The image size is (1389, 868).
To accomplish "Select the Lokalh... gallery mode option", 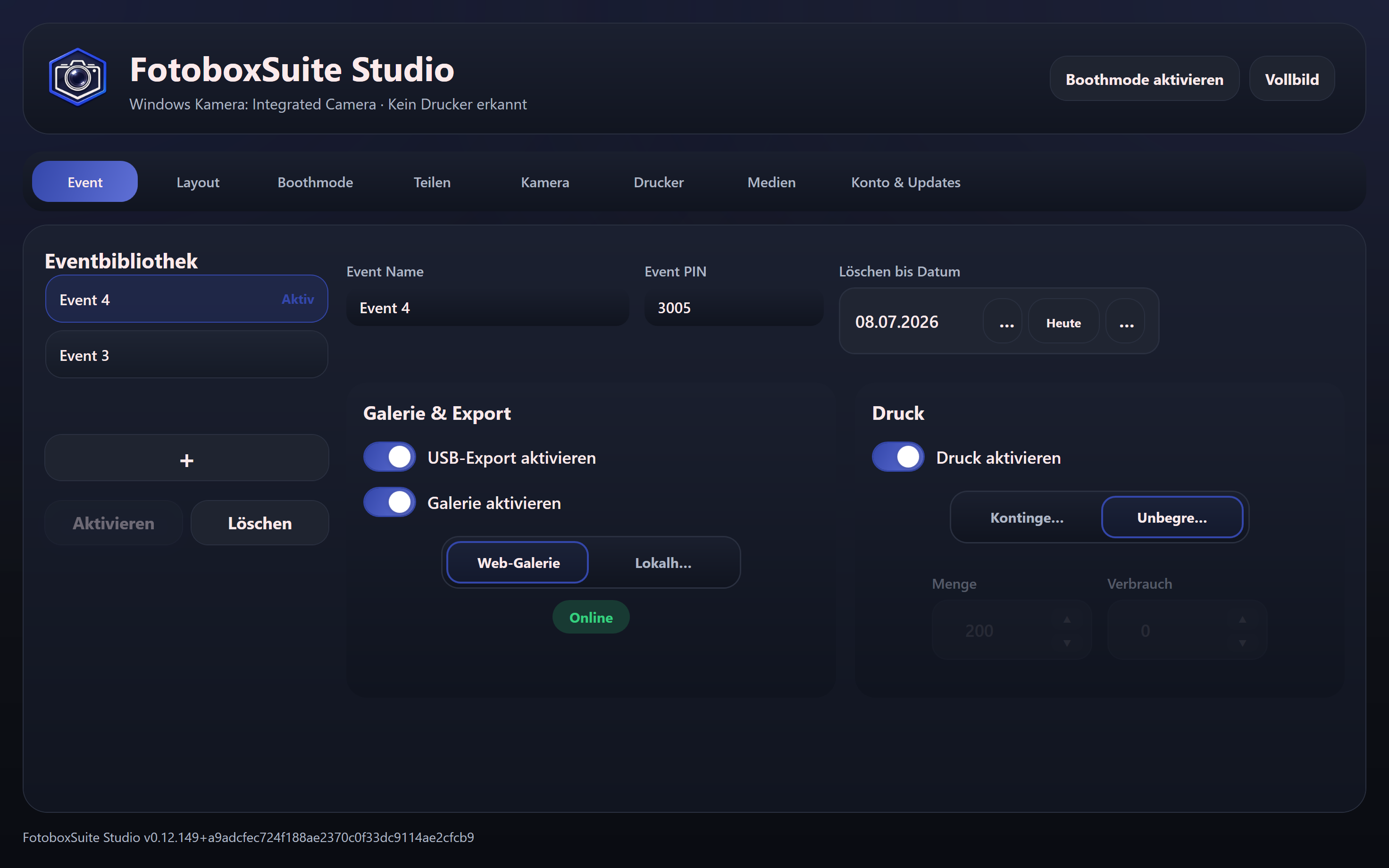I will (x=663, y=563).
